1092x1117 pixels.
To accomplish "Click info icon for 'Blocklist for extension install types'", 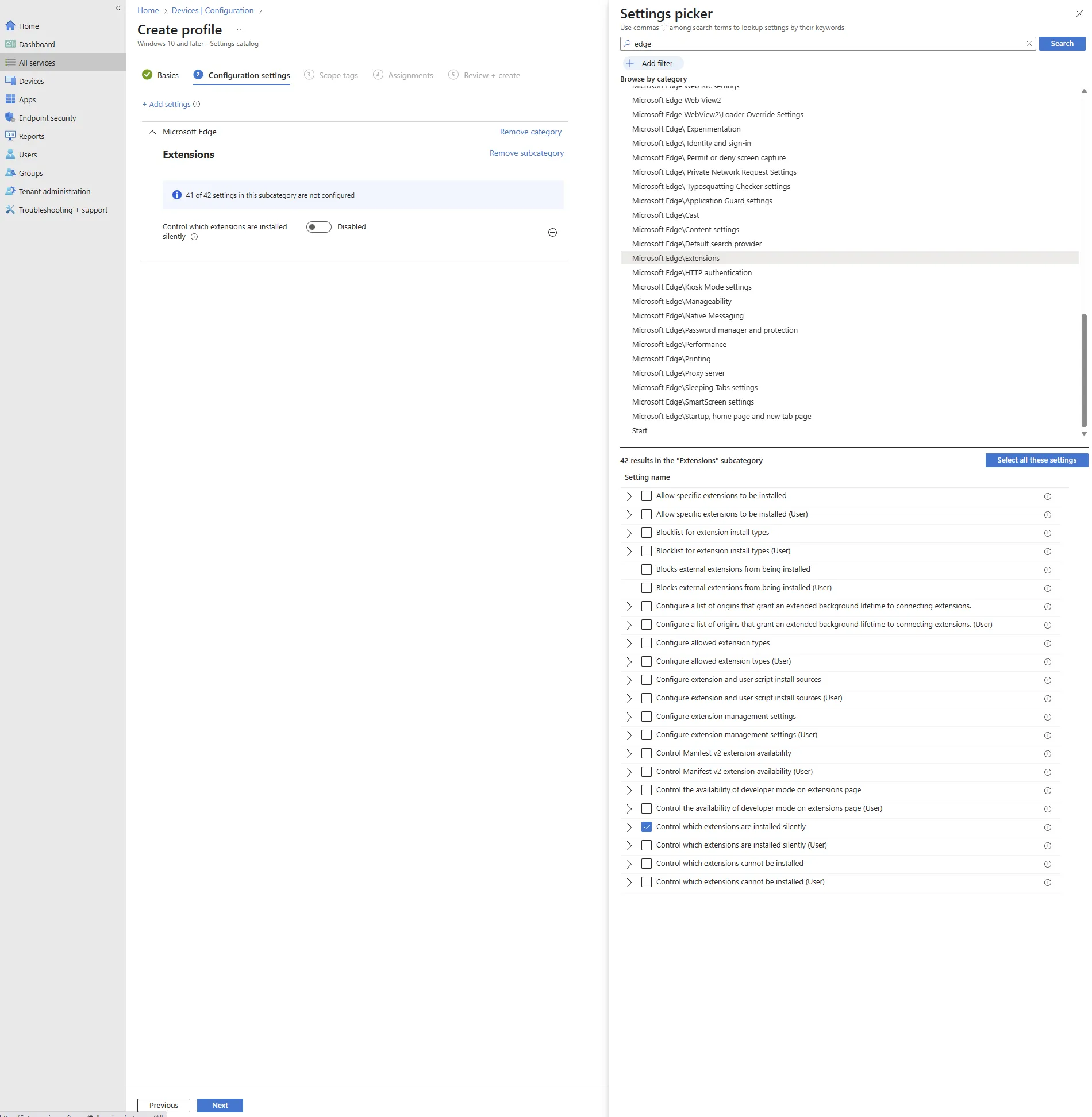I will click(1047, 533).
